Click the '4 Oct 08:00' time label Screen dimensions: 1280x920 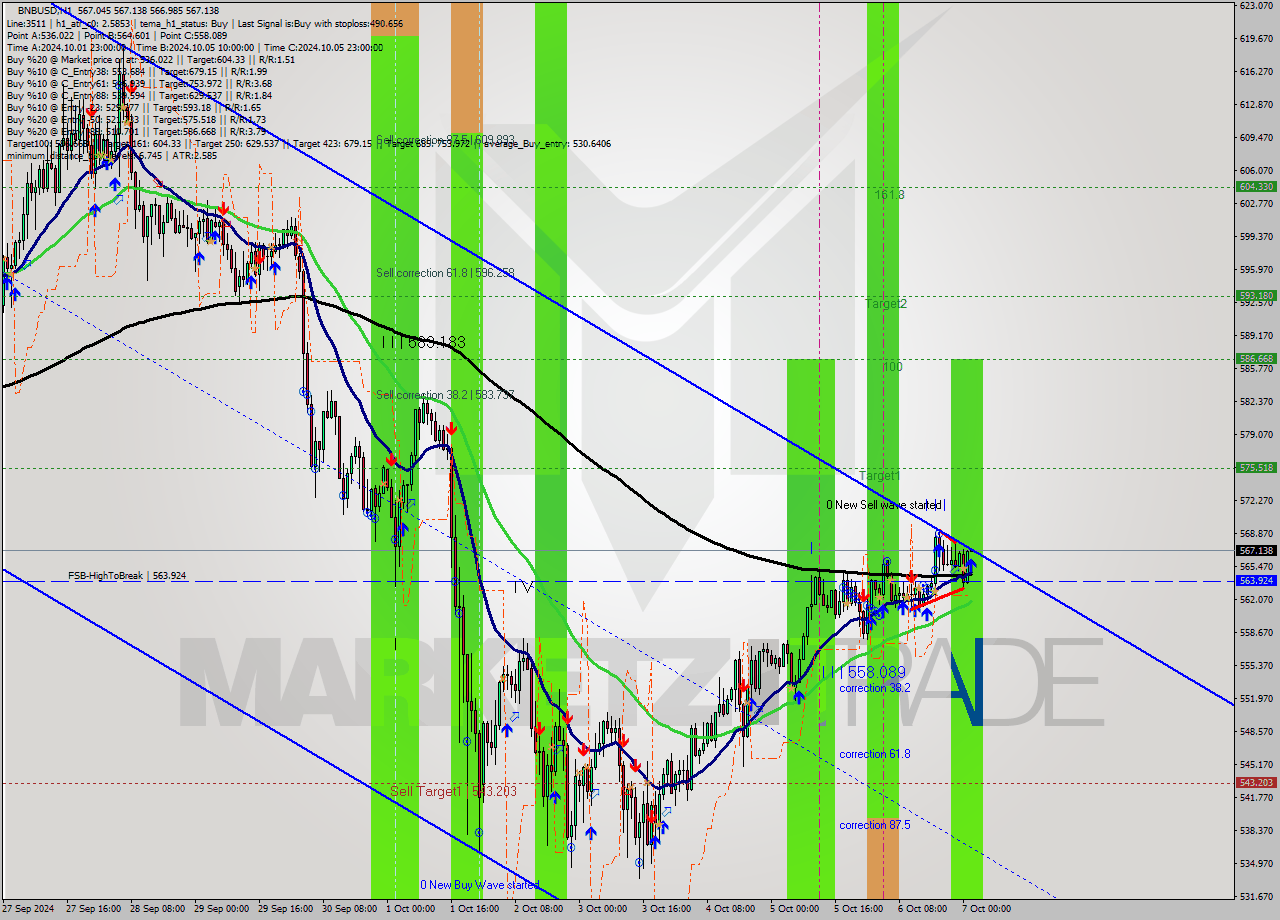tap(730, 909)
